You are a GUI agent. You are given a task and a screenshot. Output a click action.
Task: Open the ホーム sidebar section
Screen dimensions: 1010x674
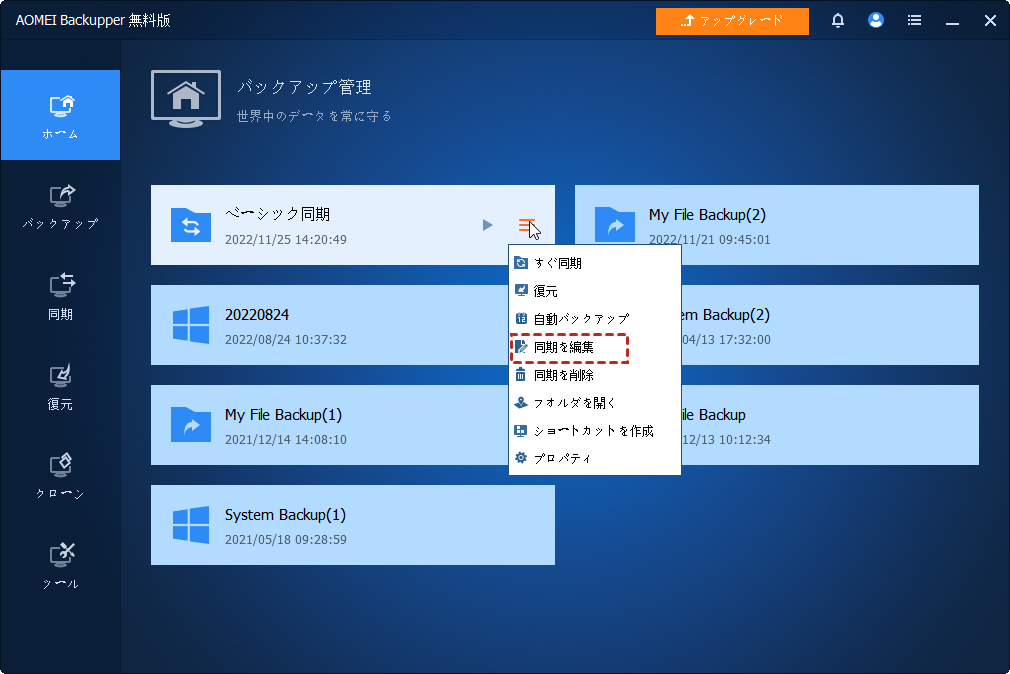[60, 115]
